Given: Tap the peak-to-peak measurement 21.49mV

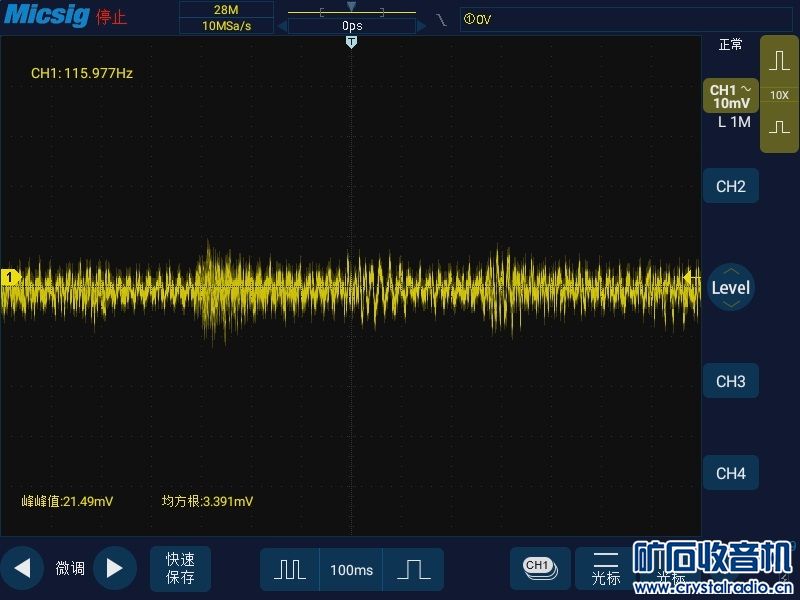Looking at the screenshot, I should pyautogui.click(x=67, y=501).
